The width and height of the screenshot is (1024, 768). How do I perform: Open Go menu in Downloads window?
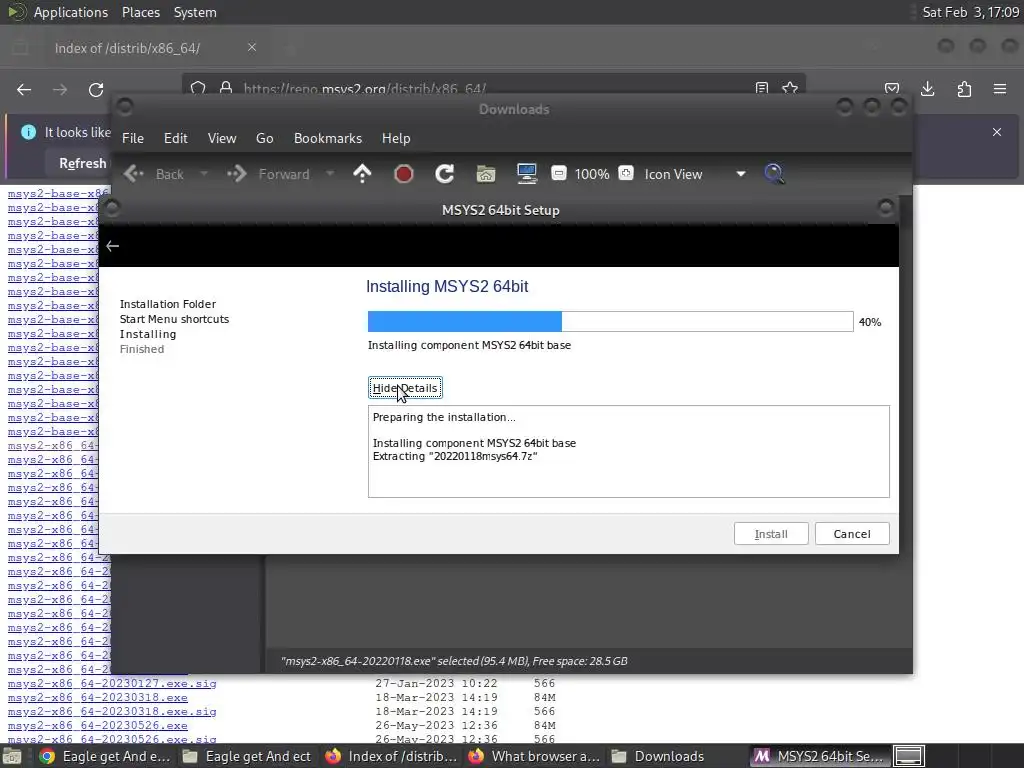point(264,138)
